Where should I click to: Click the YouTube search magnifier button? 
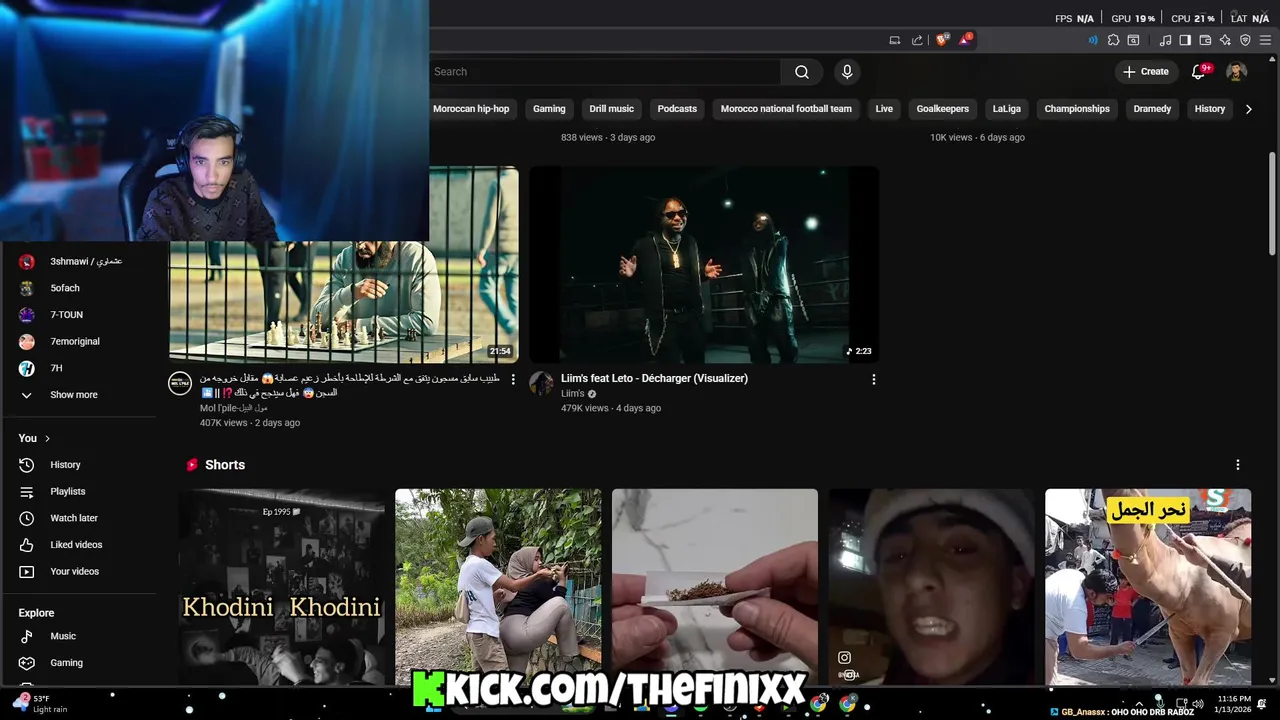pyautogui.click(x=801, y=72)
